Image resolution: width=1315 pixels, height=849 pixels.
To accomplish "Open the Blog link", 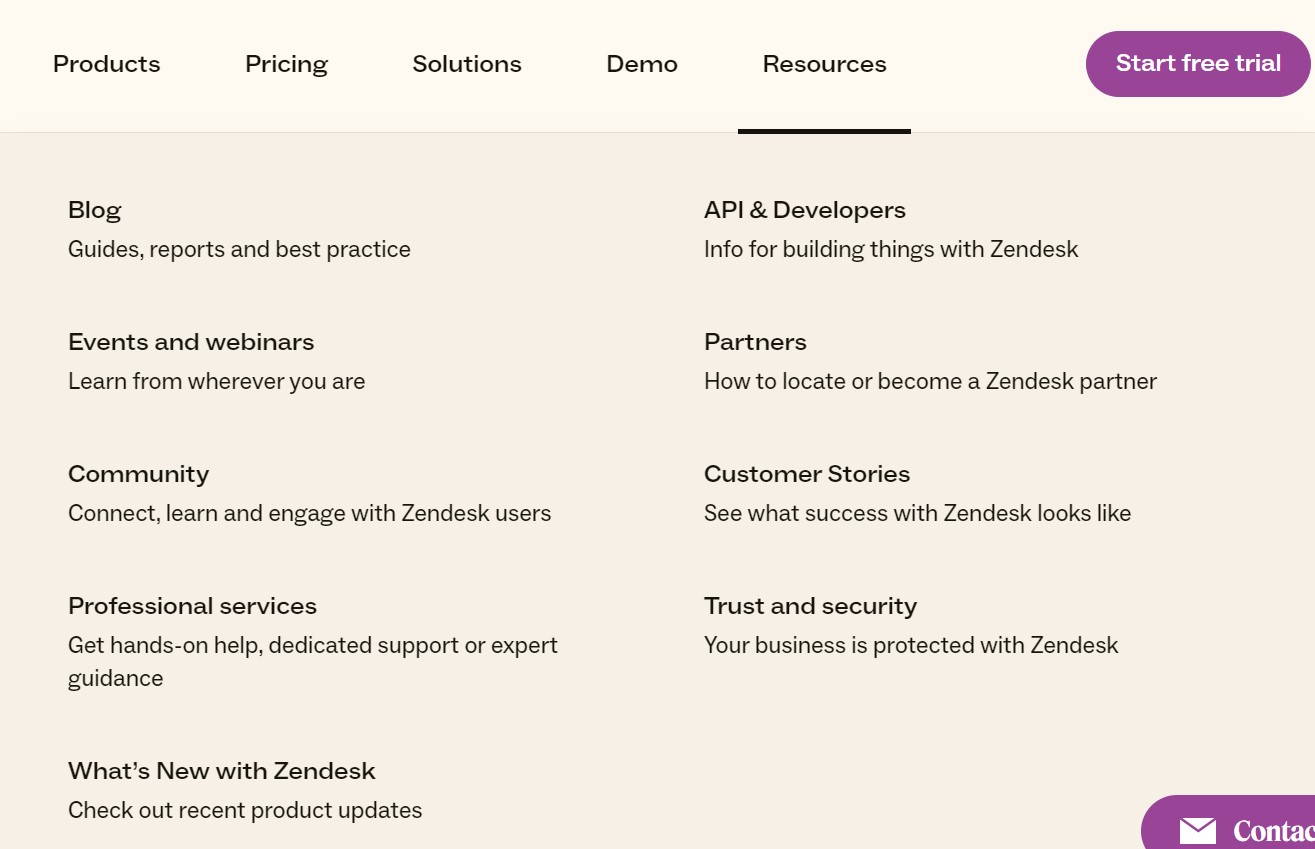I will (95, 210).
